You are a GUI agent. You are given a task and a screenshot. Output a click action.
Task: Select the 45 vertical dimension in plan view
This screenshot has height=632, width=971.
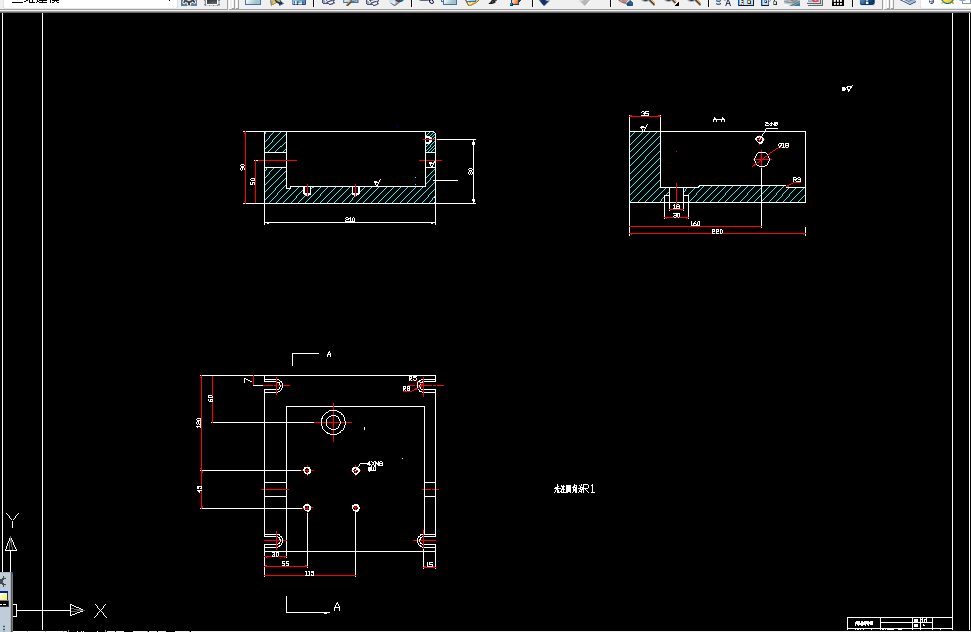tap(199, 489)
